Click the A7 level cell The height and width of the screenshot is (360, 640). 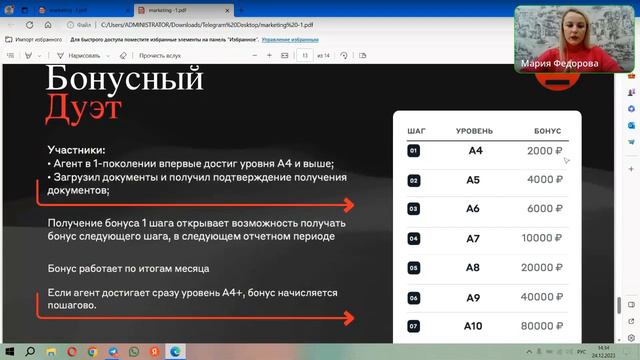tap(473, 238)
